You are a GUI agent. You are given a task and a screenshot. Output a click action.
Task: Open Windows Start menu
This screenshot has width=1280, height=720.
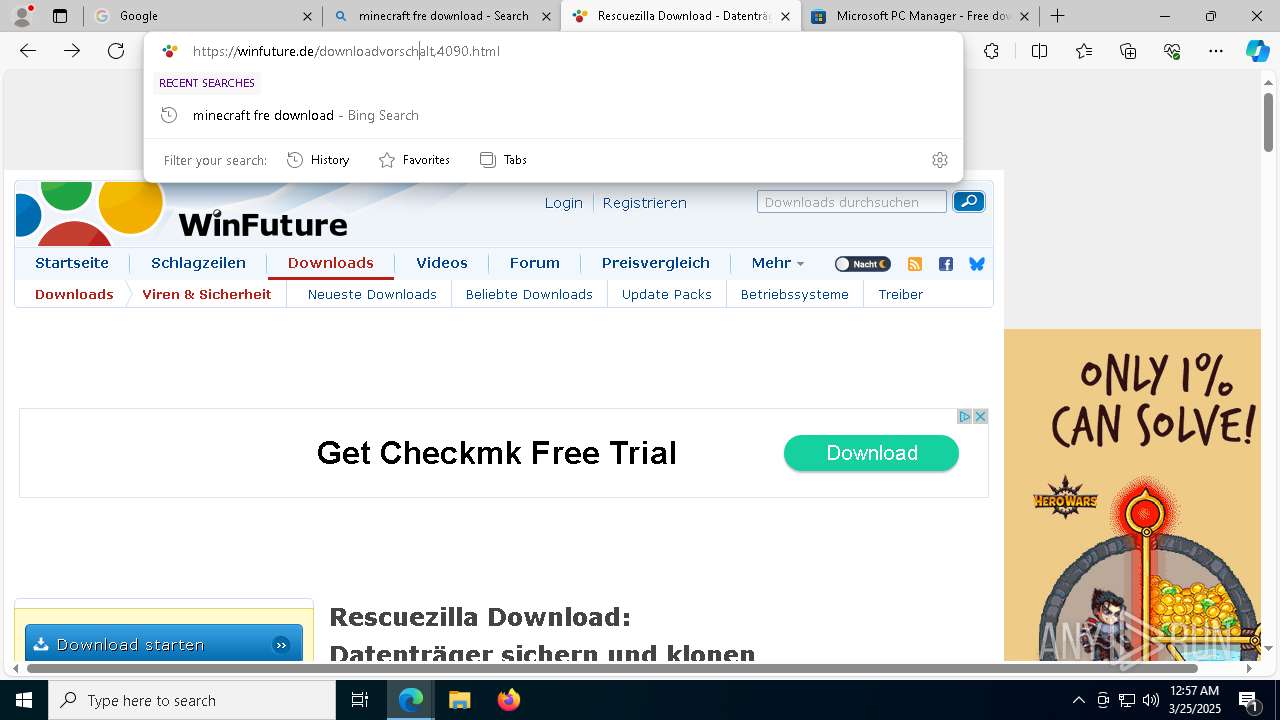24,700
